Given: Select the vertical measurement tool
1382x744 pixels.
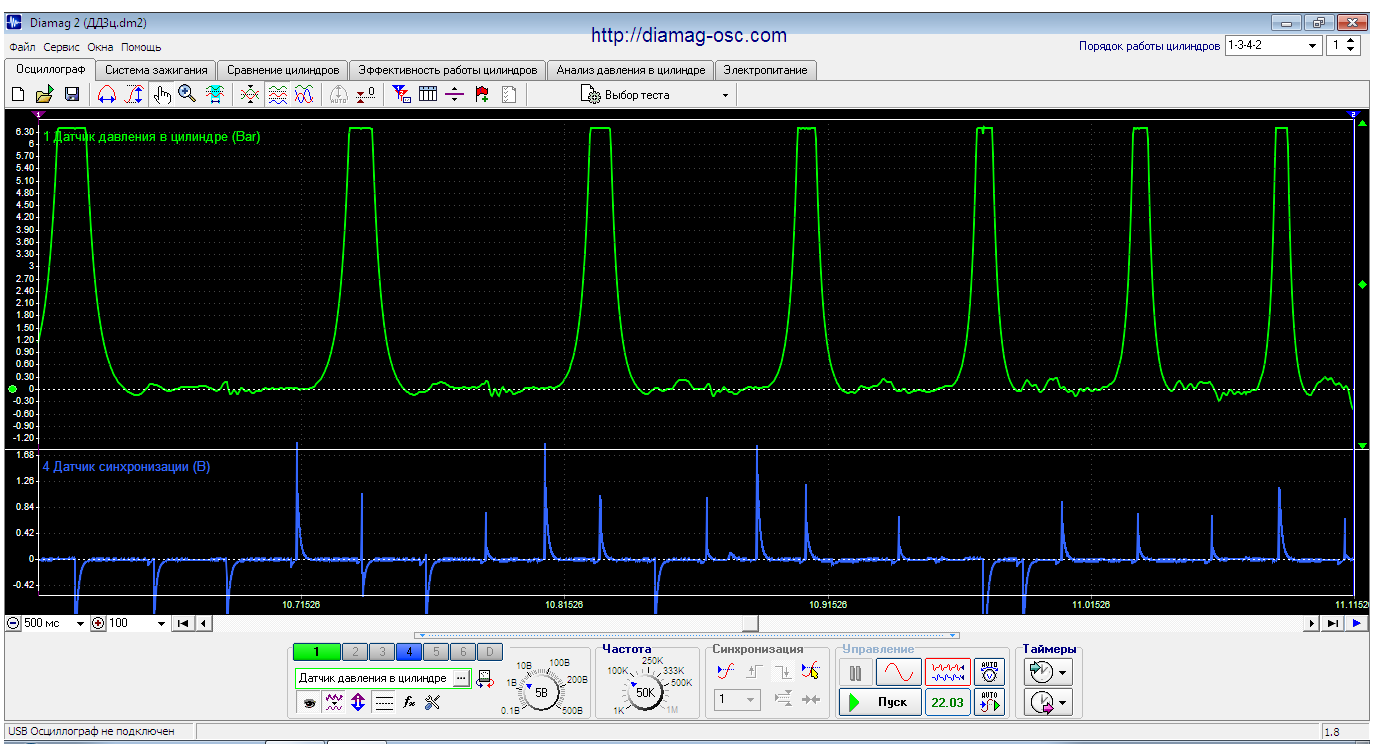Looking at the screenshot, I should [133, 95].
